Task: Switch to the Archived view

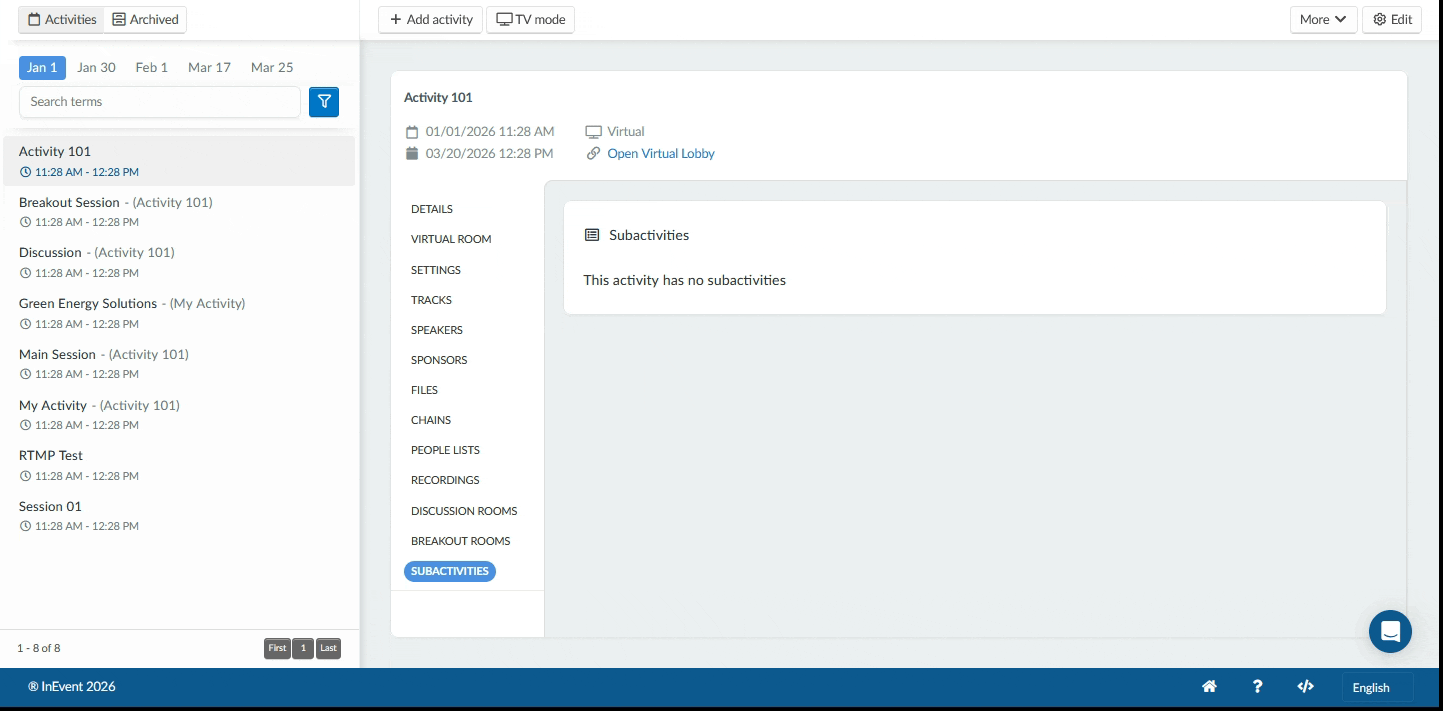Action: click(146, 20)
